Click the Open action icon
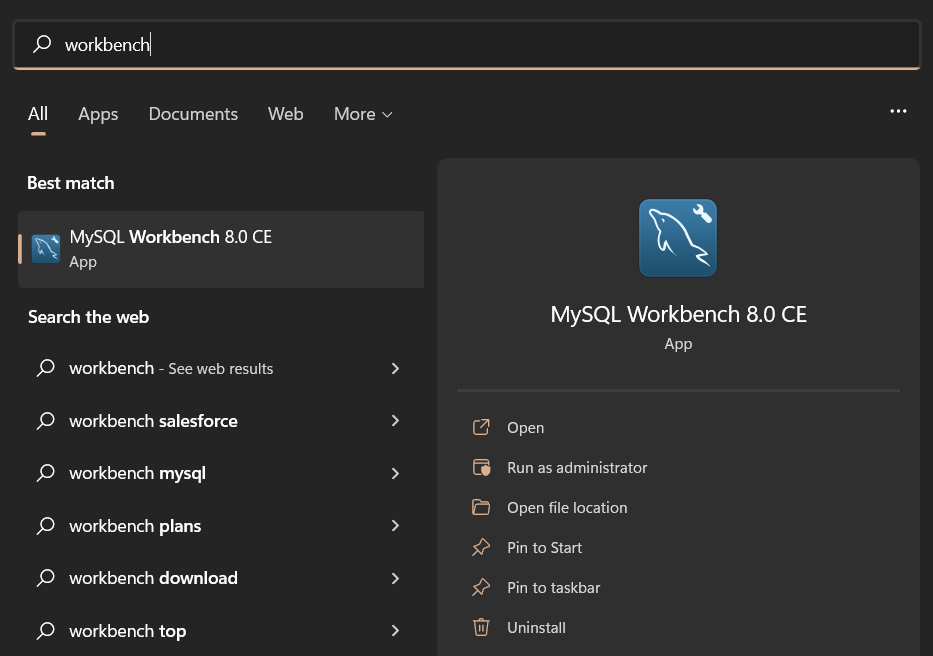This screenshot has width=933, height=656. pos(481,427)
